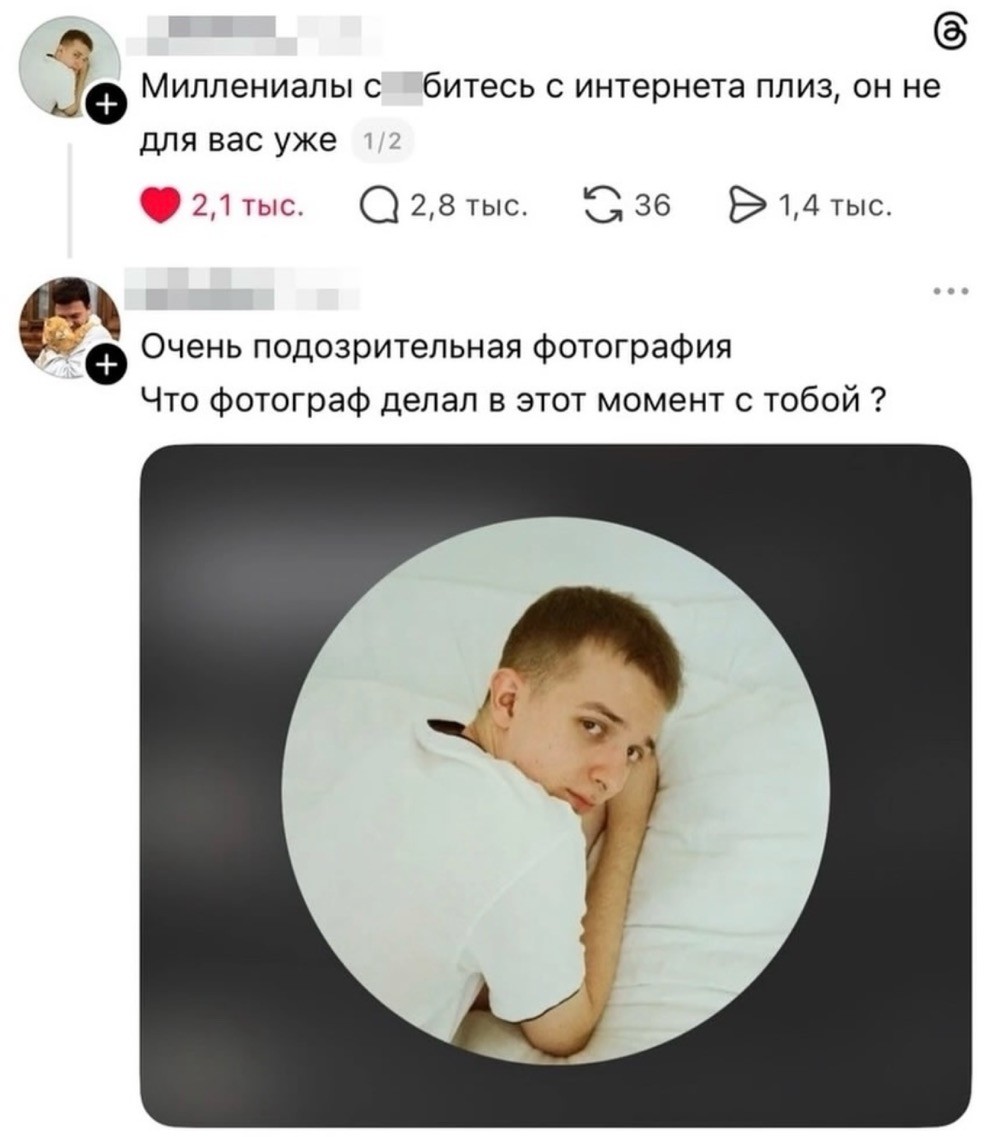Open the post starting with "Миллениалы"
The height and width of the screenshot is (1137, 1000).
(540, 88)
